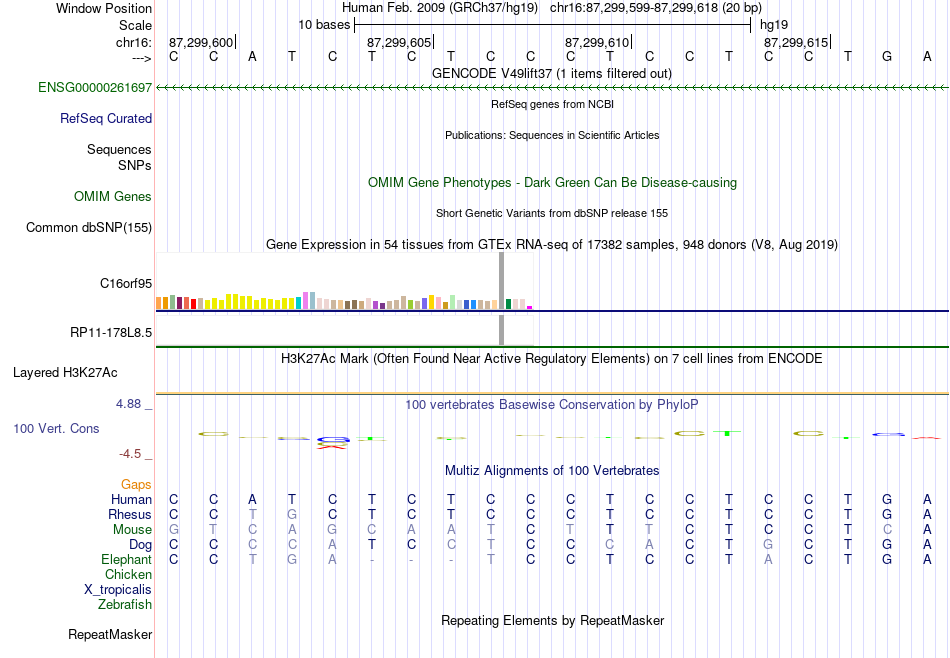The width and height of the screenshot is (950, 658).
Task: Click the ---> sequence direction label
Action: tap(142, 58)
